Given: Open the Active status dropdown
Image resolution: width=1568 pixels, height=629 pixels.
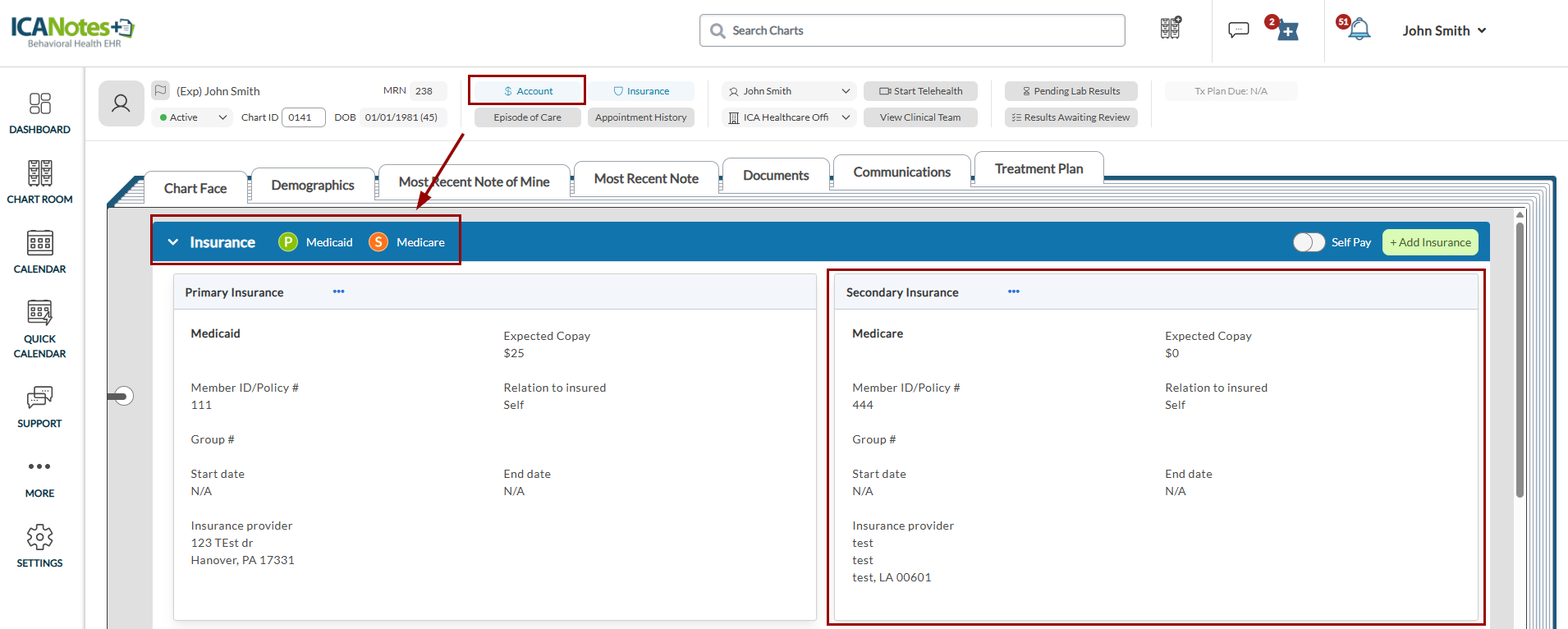Looking at the screenshot, I should (x=193, y=117).
